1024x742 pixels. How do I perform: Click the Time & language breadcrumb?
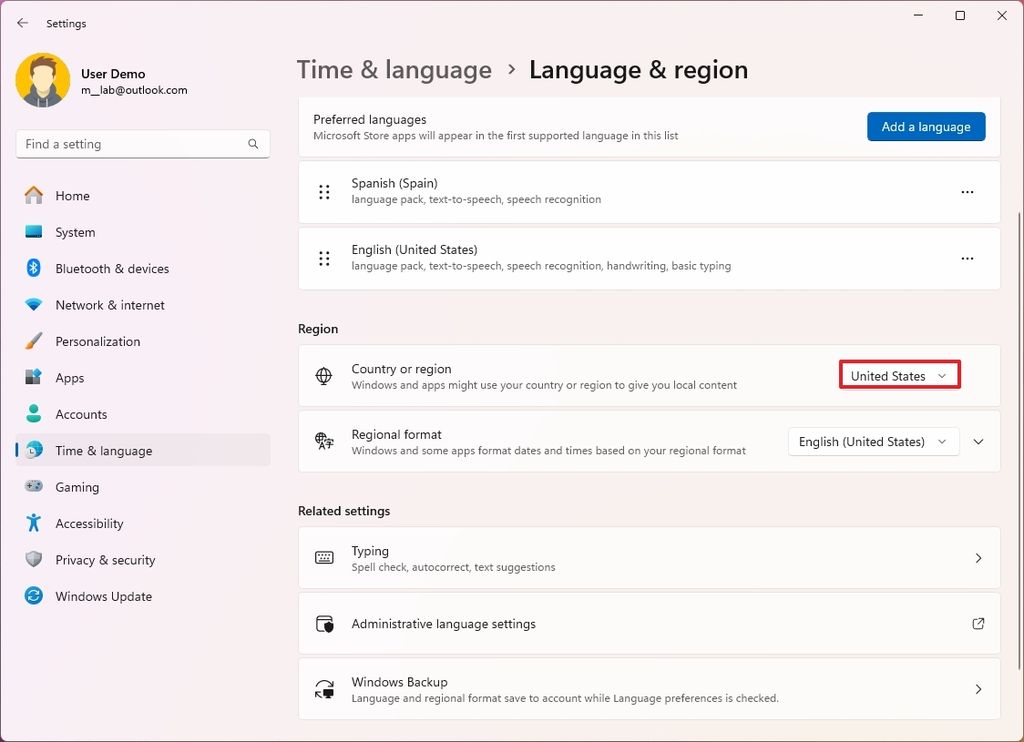click(394, 69)
